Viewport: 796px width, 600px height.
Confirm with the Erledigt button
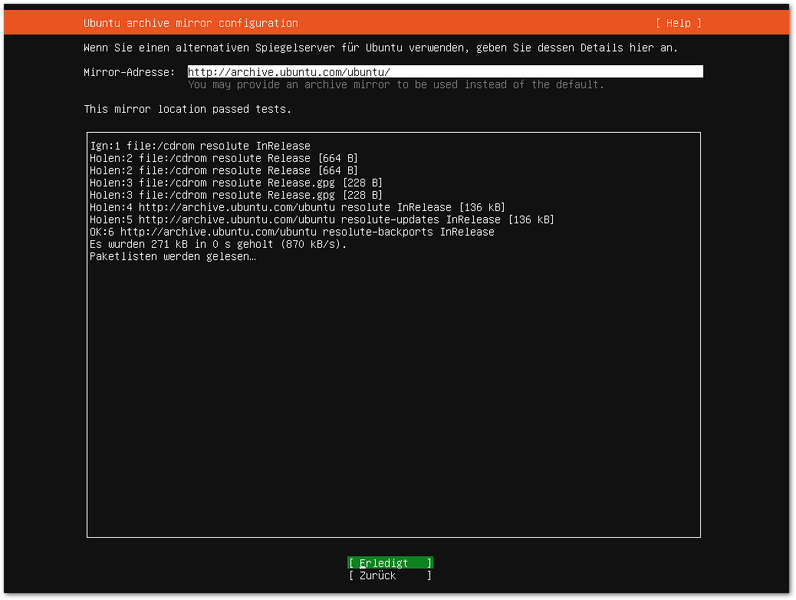[x=390, y=563]
